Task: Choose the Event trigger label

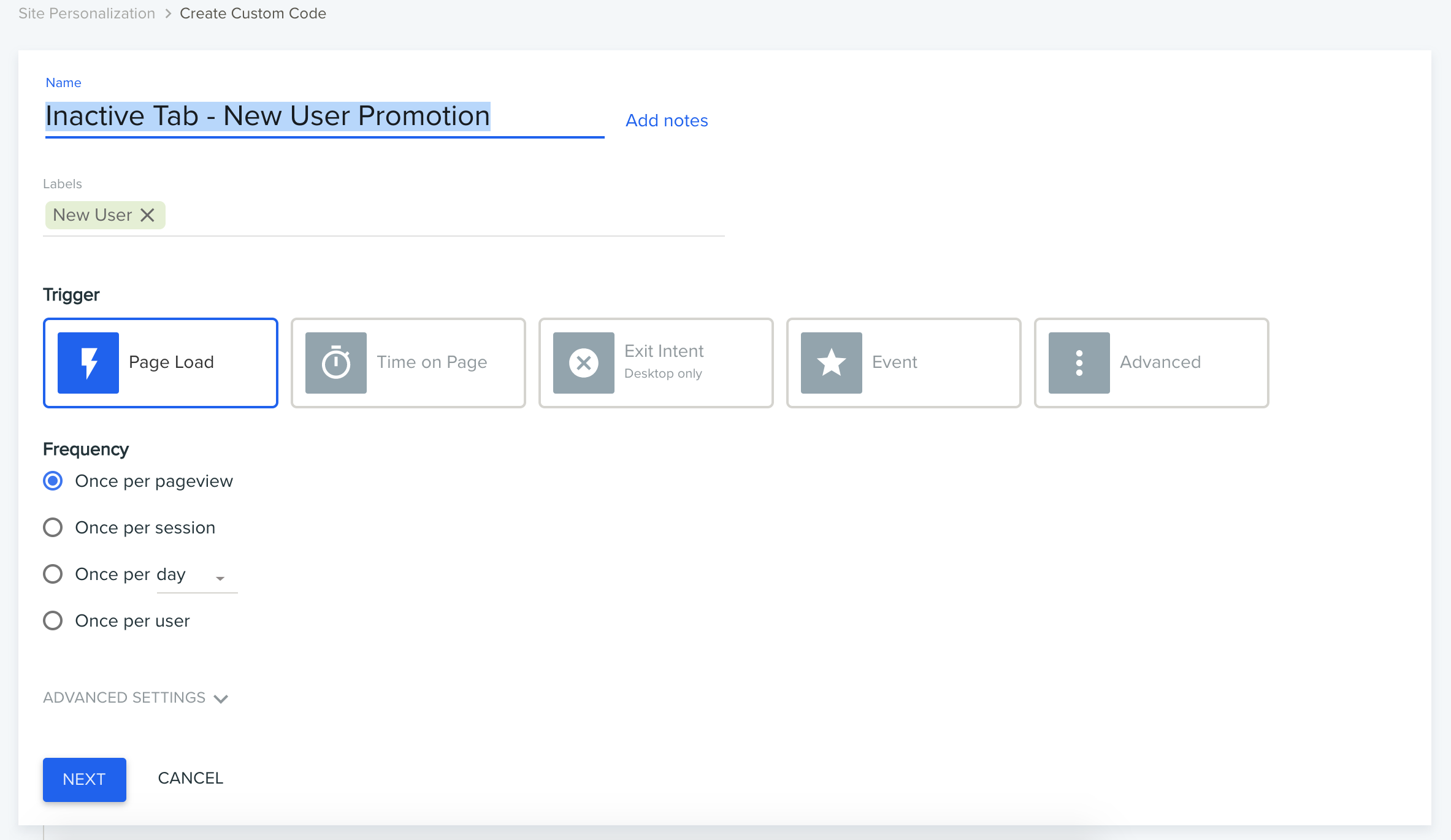Action: pyautogui.click(x=895, y=362)
